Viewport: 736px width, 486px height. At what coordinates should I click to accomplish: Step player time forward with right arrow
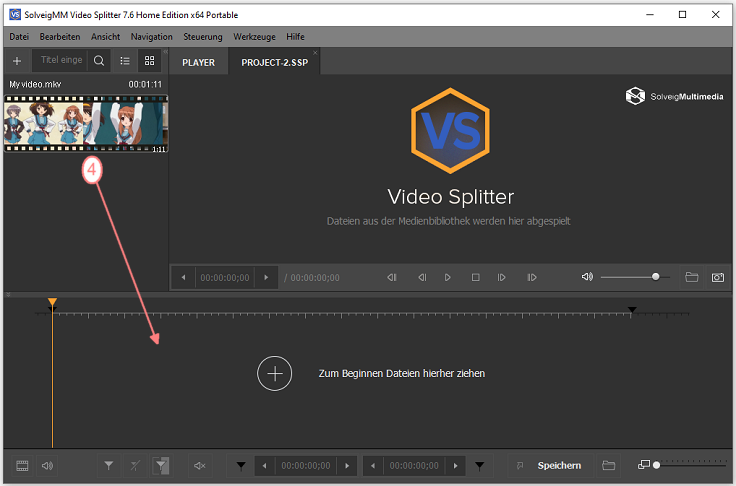[266, 278]
